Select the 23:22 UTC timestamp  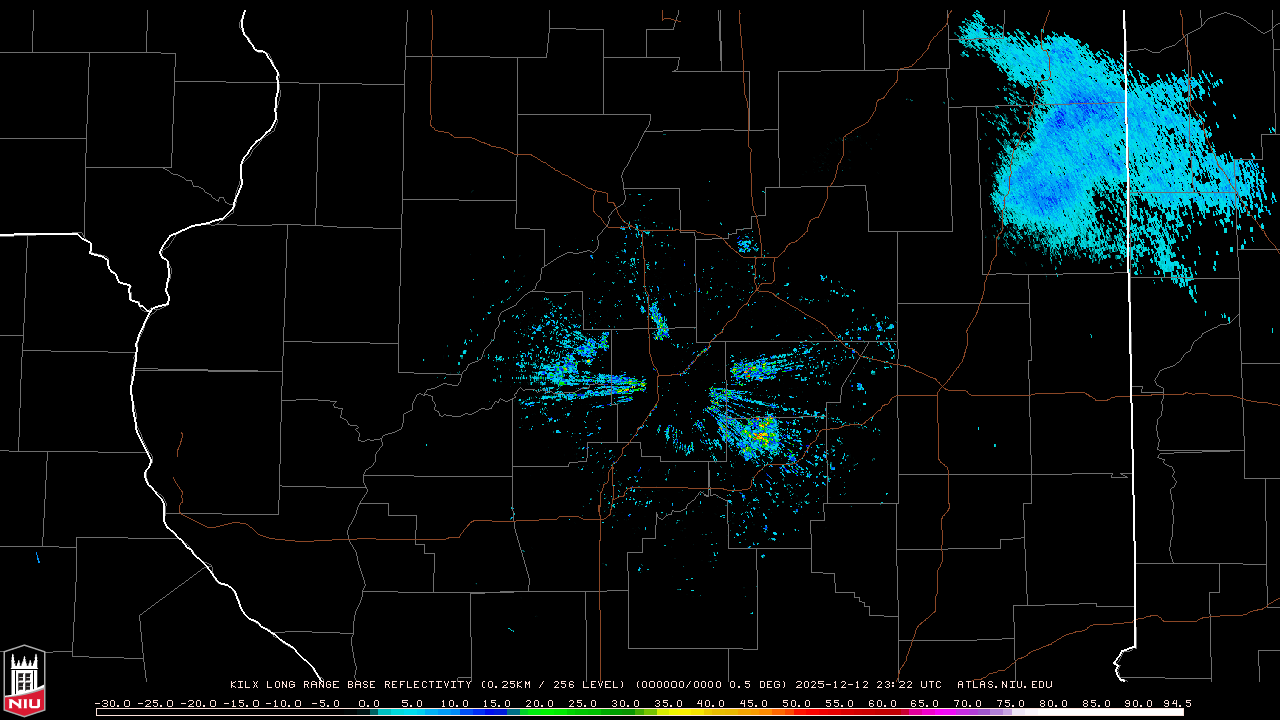911,685
